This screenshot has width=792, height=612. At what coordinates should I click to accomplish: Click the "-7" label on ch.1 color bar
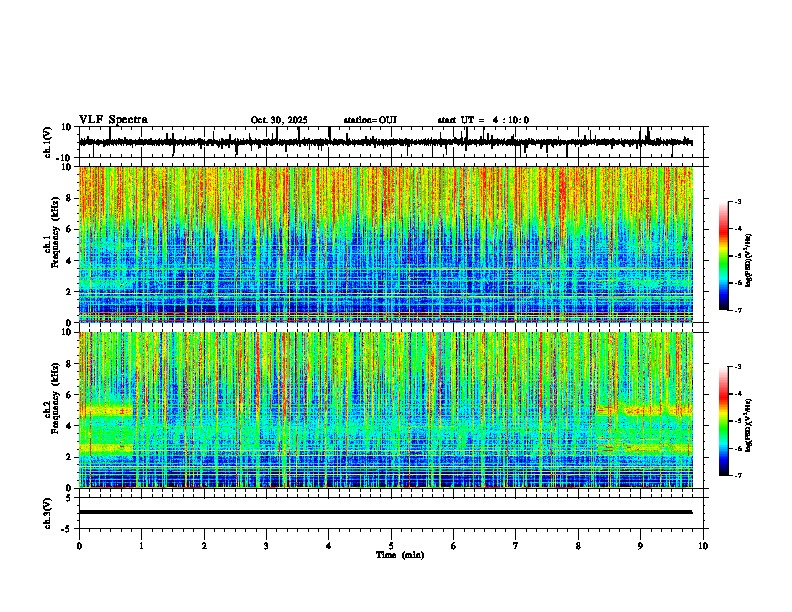pyautogui.click(x=738, y=310)
